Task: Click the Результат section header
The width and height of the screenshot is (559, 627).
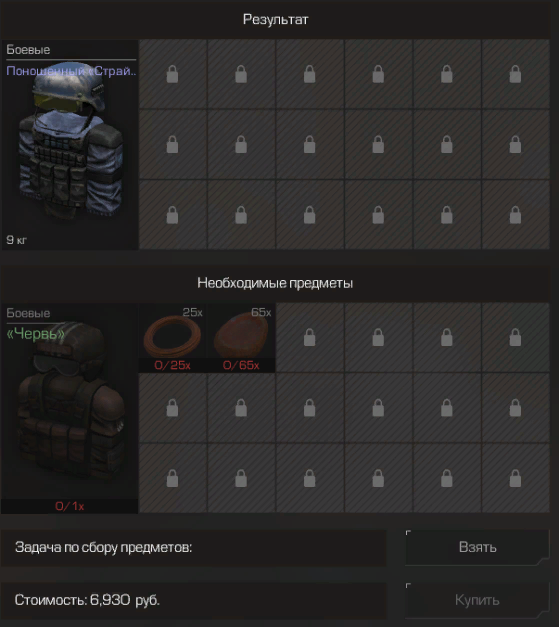Action: pos(276,19)
